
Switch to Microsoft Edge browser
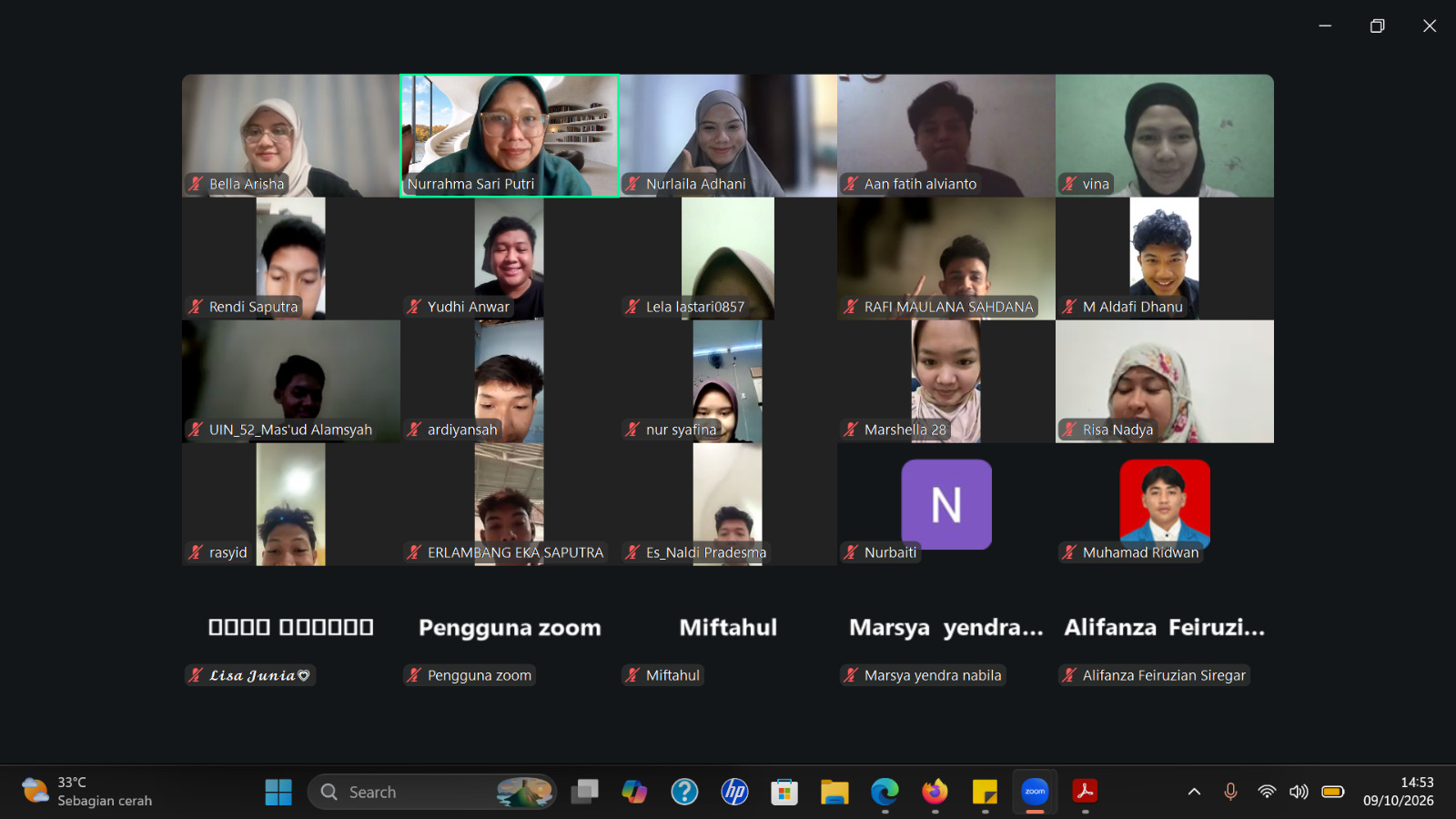885,793
